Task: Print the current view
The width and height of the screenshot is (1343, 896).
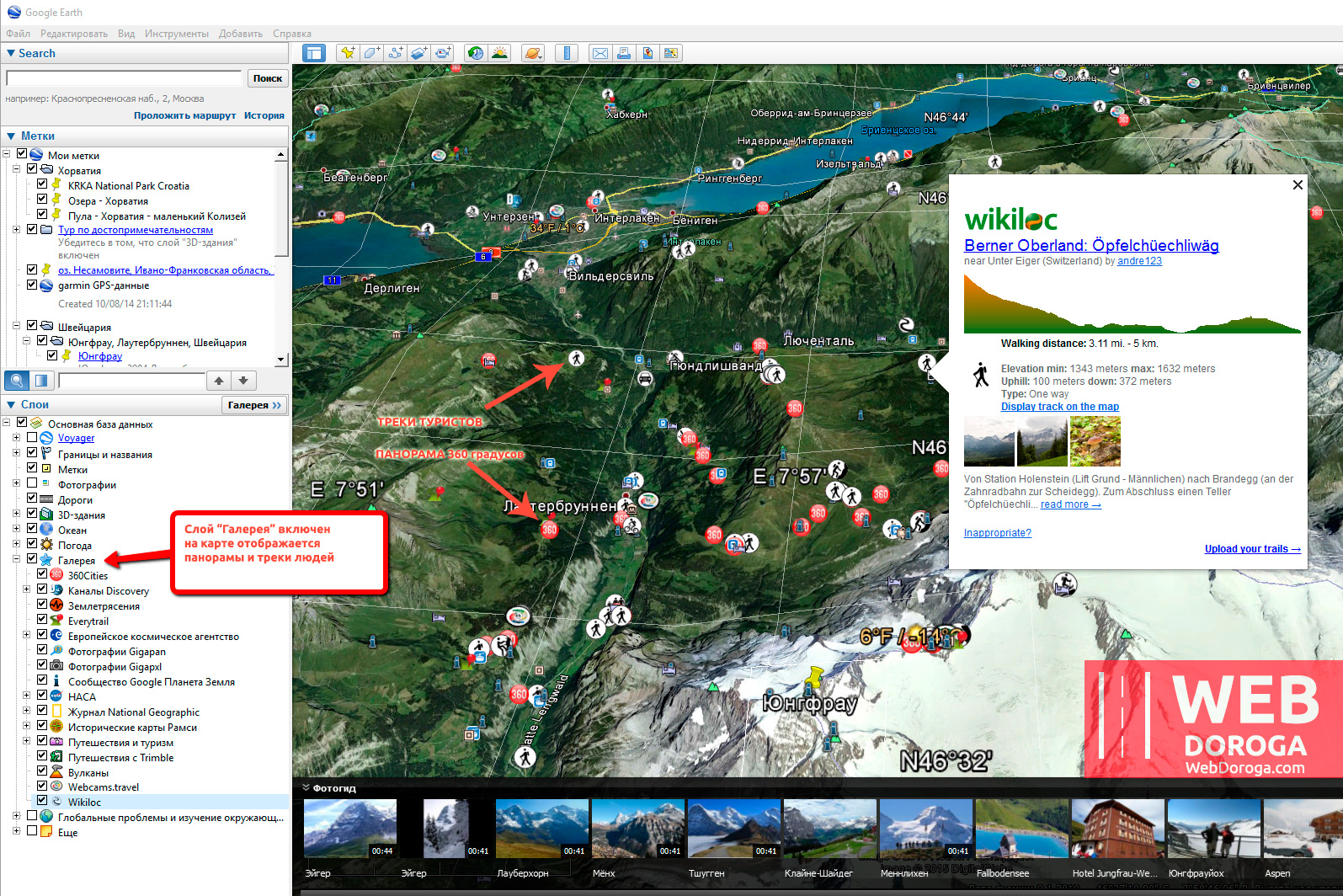Action: coord(624,53)
